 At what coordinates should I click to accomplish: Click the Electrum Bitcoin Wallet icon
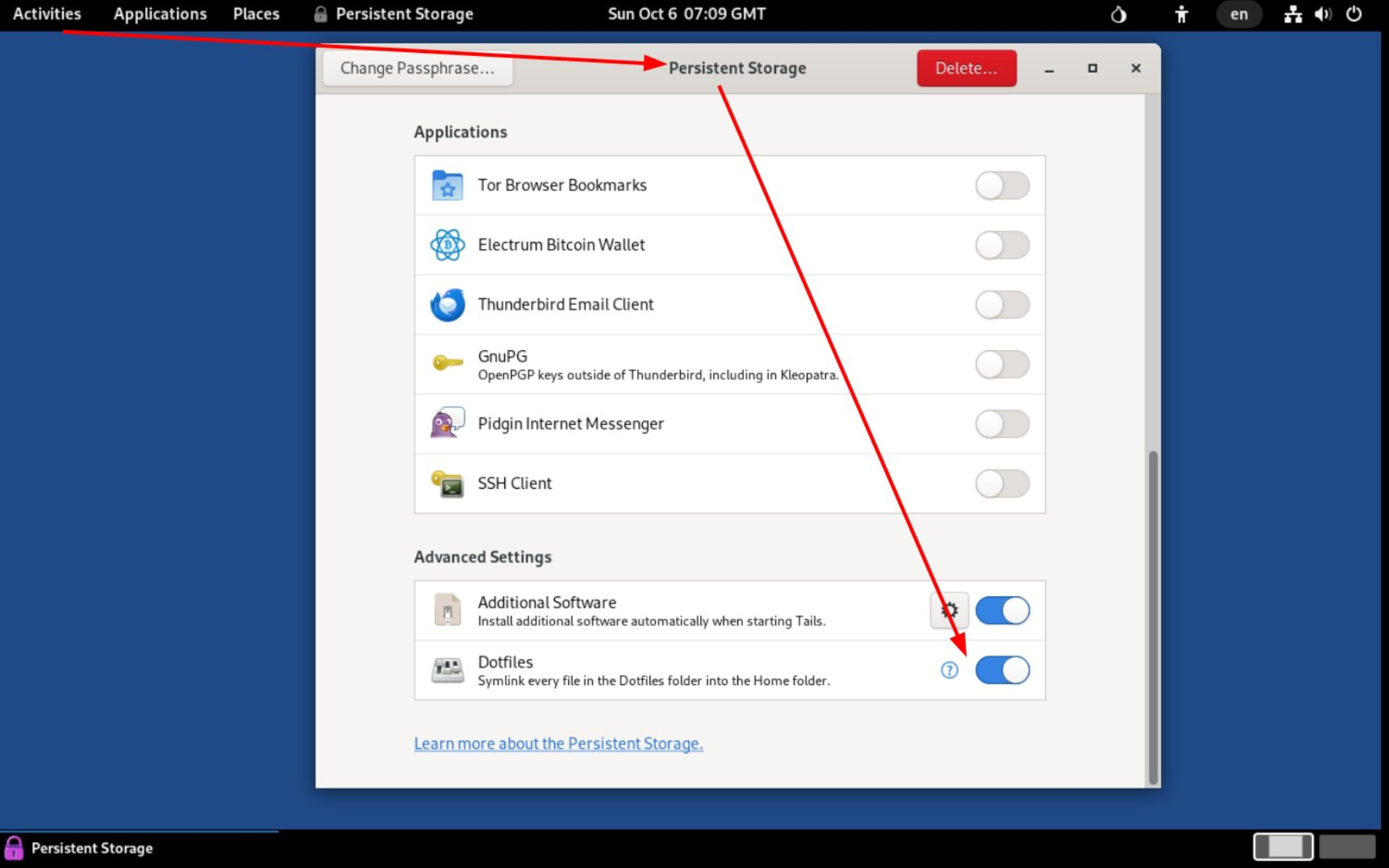click(x=448, y=245)
